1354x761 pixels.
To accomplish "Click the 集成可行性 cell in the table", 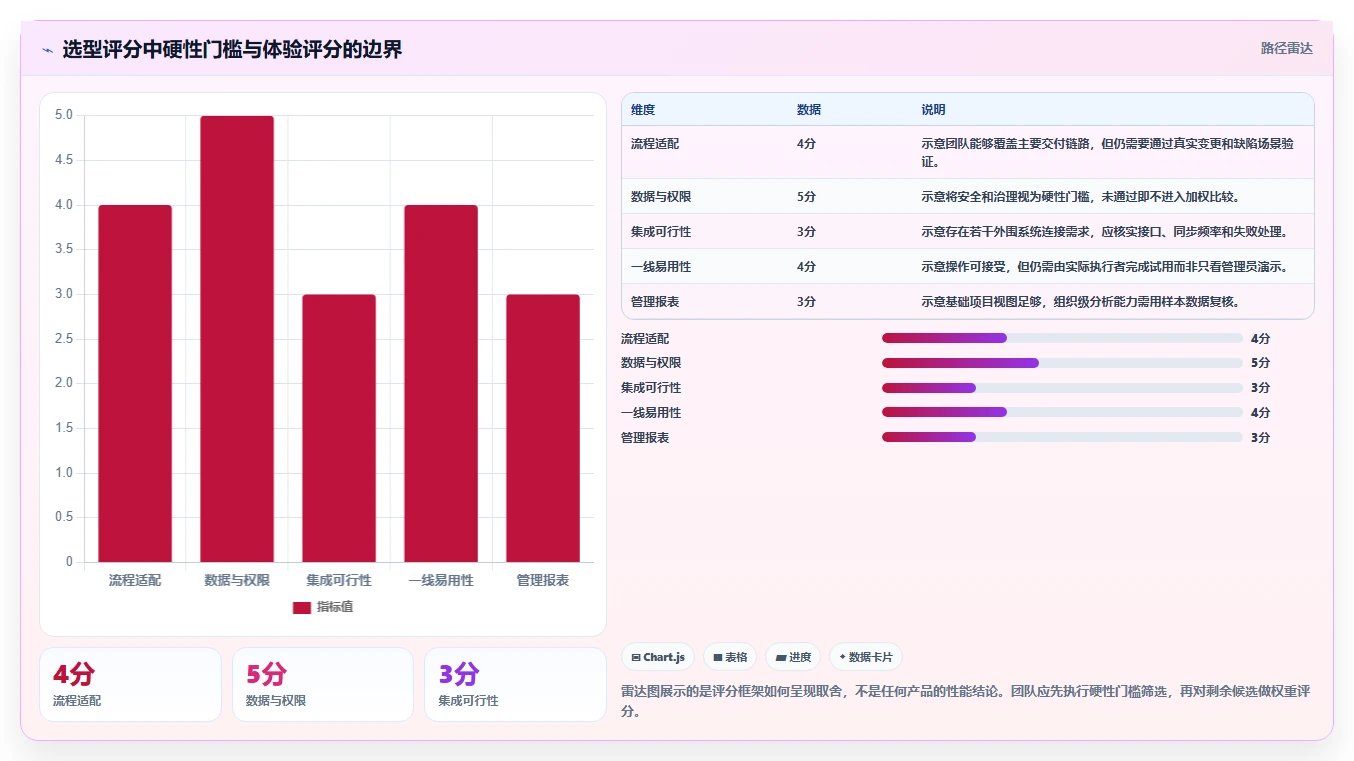I will click(x=661, y=232).
